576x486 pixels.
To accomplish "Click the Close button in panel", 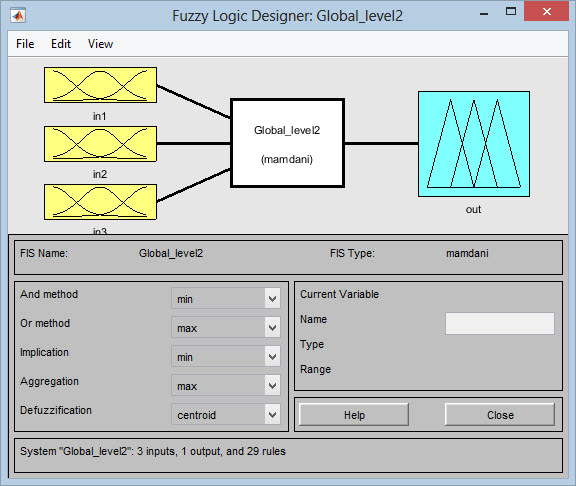I will coord(500,415).
